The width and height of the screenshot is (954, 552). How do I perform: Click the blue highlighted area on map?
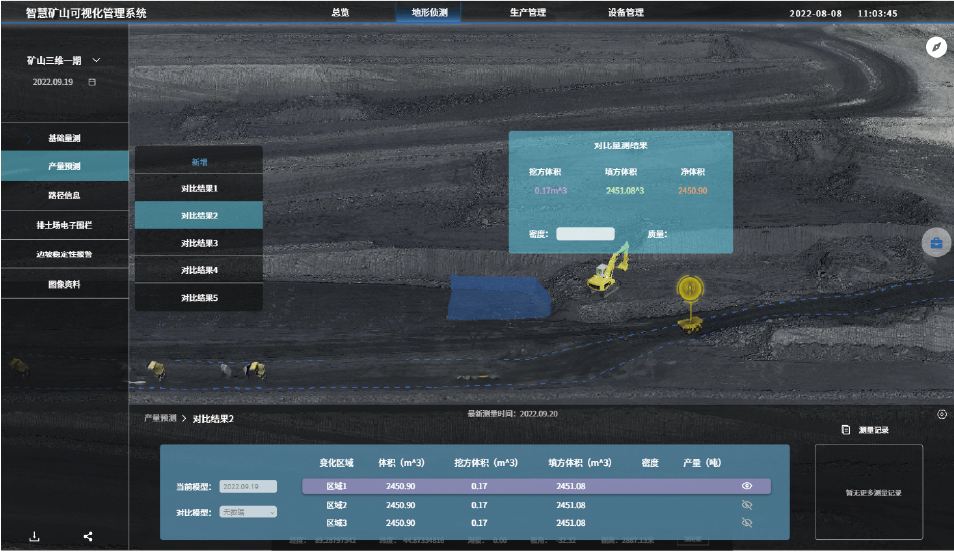[499, 297]
